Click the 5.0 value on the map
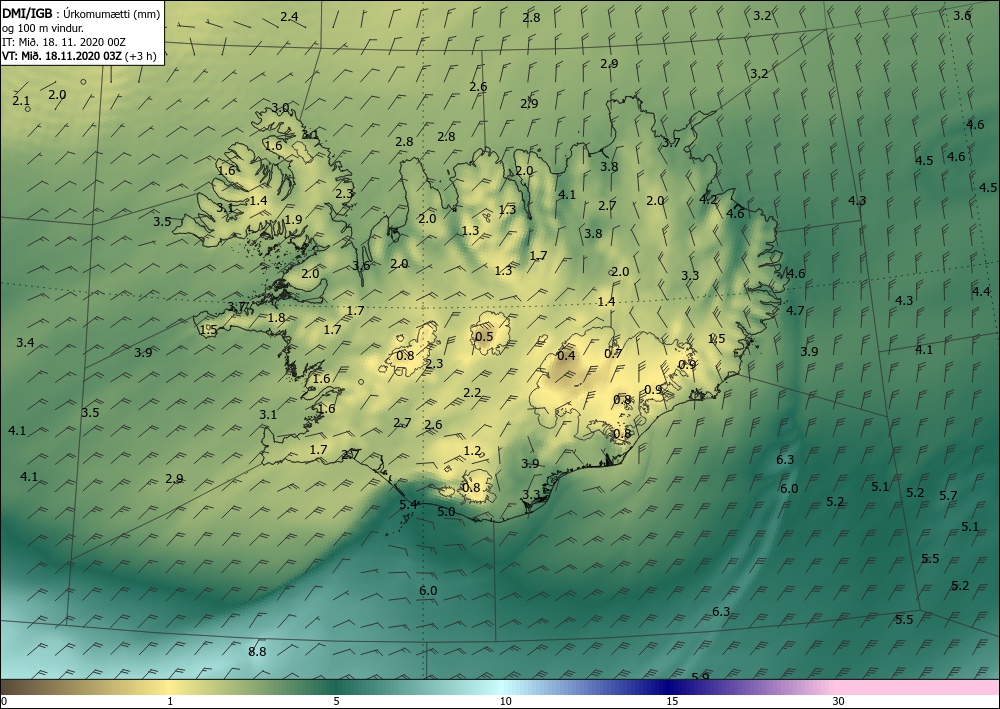The width and height of the screenshot is (1000, 709). [446, 512]
